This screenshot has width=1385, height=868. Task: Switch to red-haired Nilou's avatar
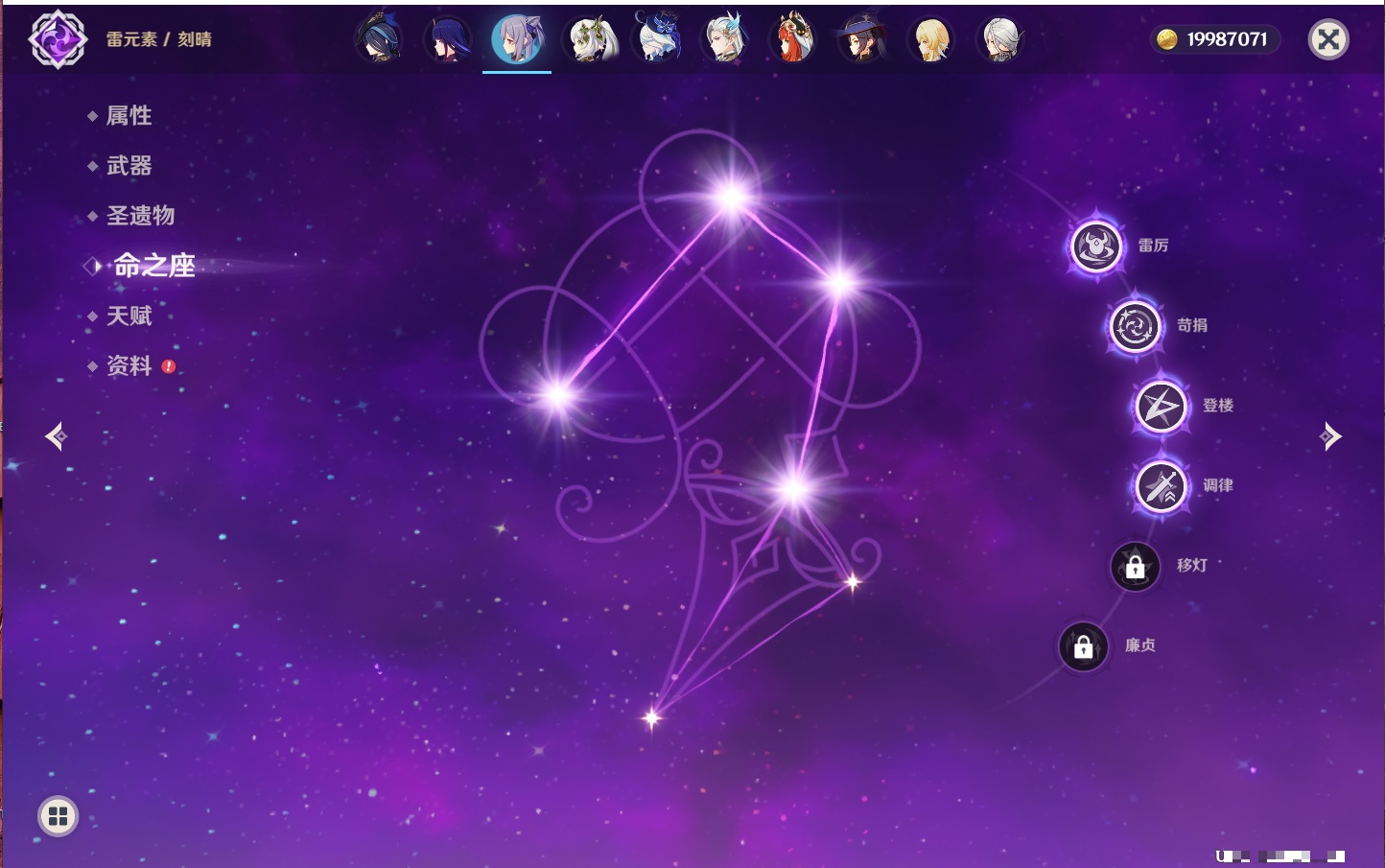coord(793,39)
